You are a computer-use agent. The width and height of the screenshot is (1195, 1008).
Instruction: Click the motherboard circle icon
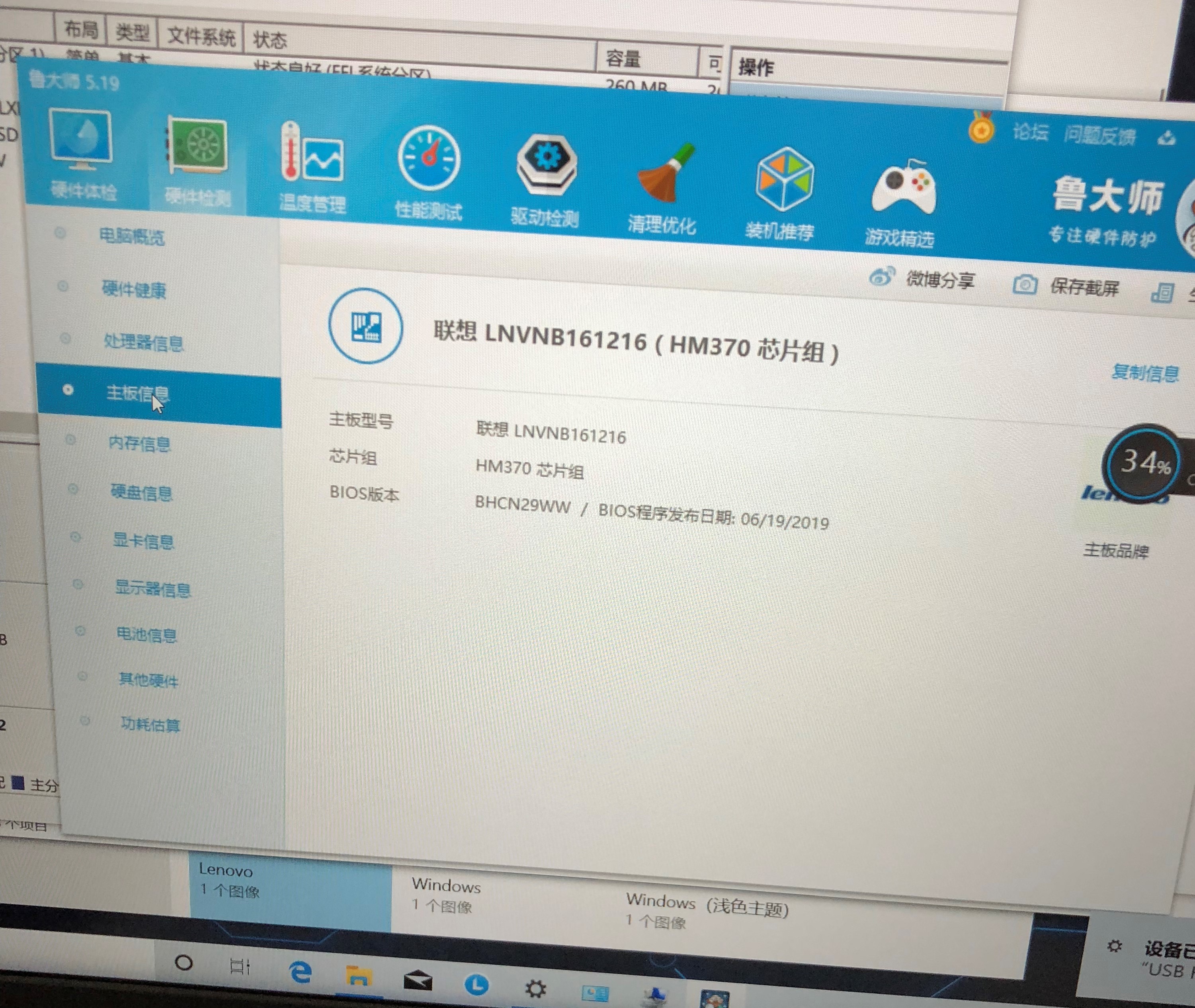(365, 326)
